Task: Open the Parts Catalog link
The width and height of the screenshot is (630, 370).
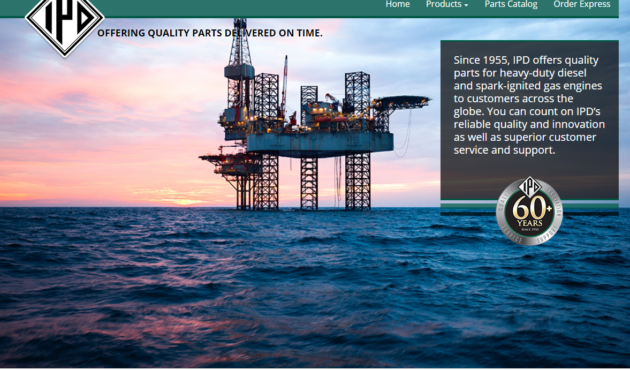Action: tap(511, 4)
